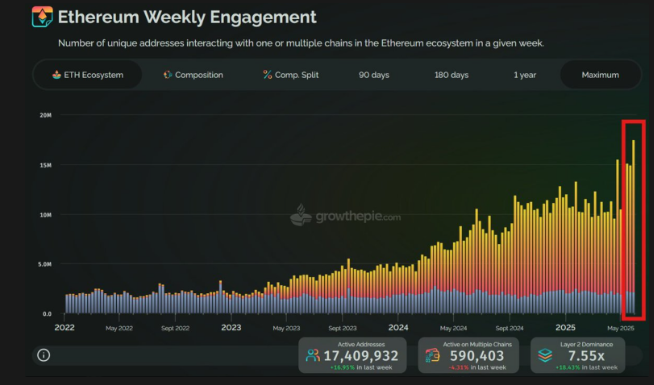
Task: Click the Active Addresses value 17,409,932
Action: point(361,356)
